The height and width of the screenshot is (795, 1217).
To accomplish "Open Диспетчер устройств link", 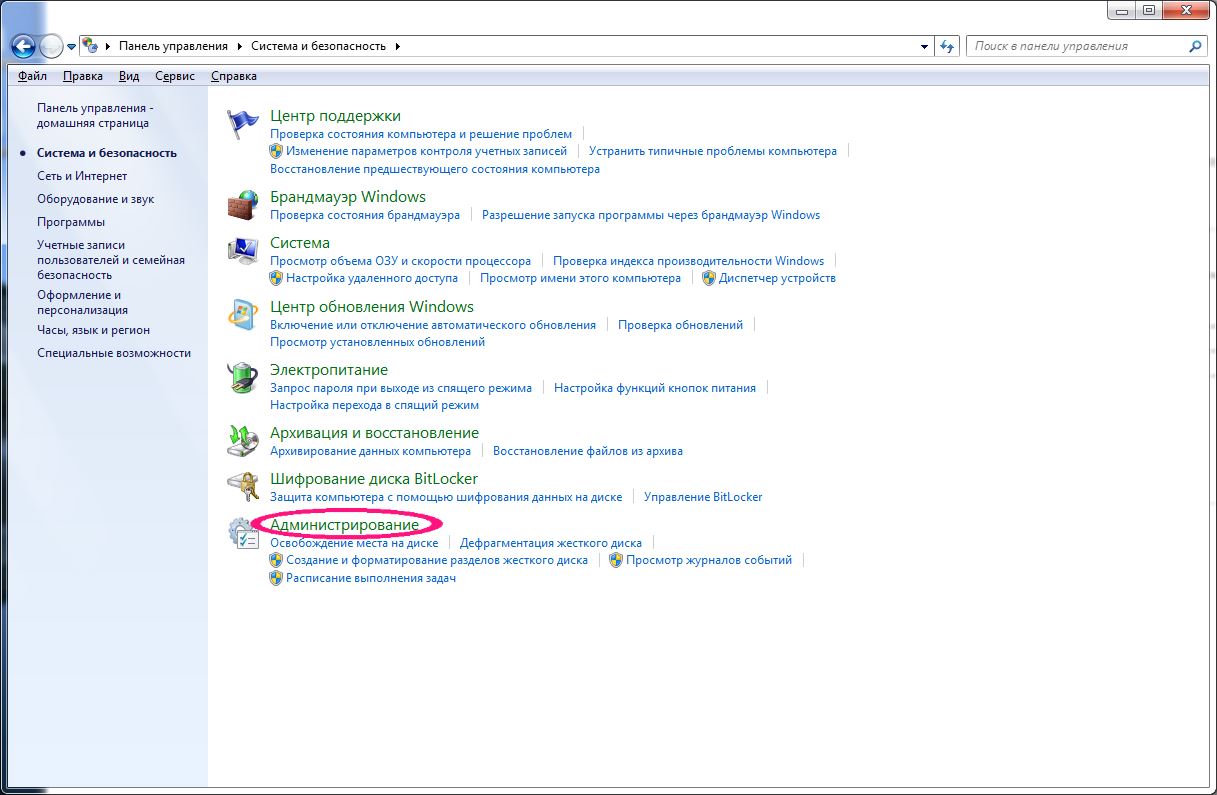I will pyautogui.click(x=777, y=278).
